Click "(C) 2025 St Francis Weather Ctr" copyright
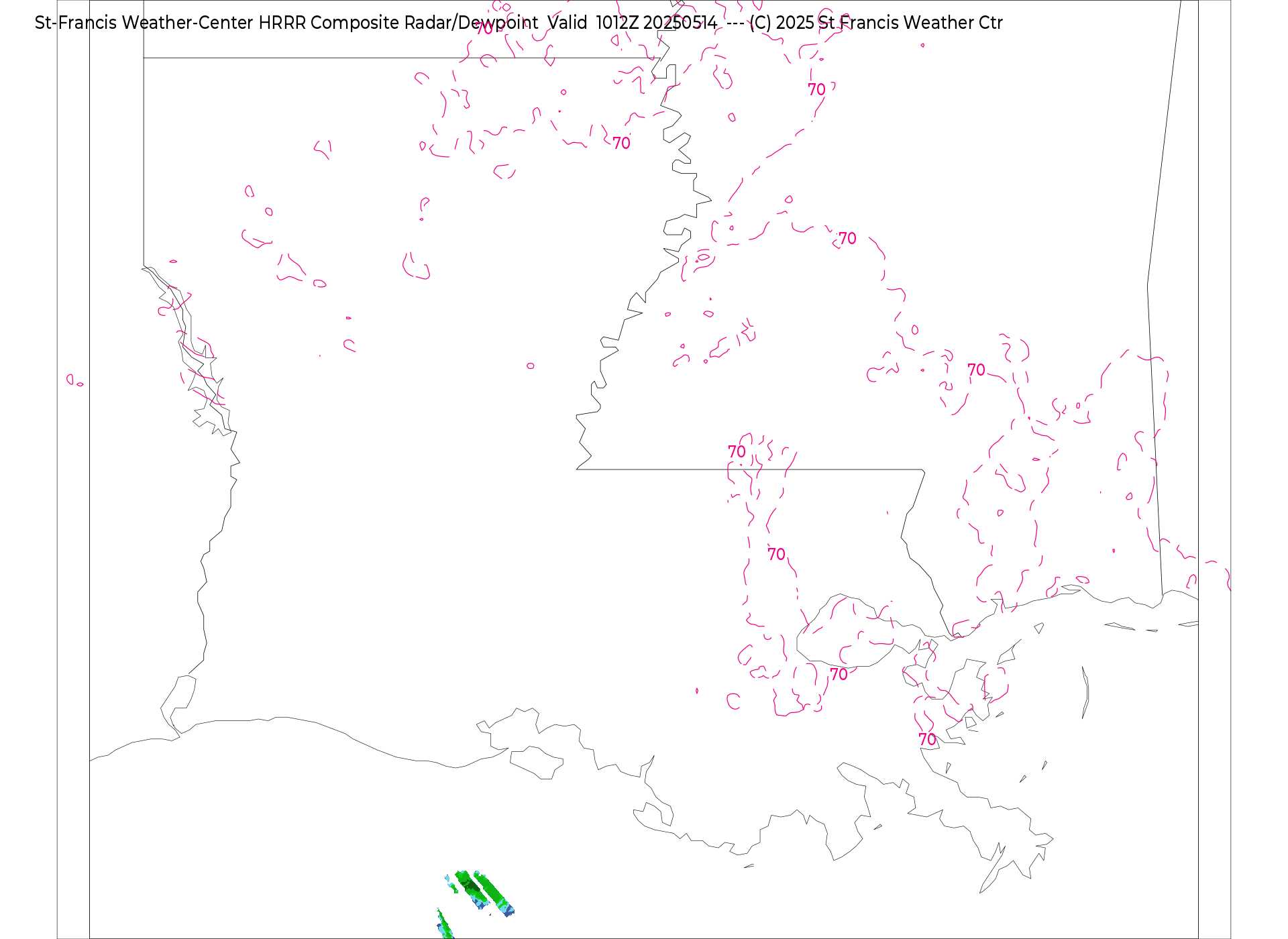 pyautogui.click(x=876, y=23)
